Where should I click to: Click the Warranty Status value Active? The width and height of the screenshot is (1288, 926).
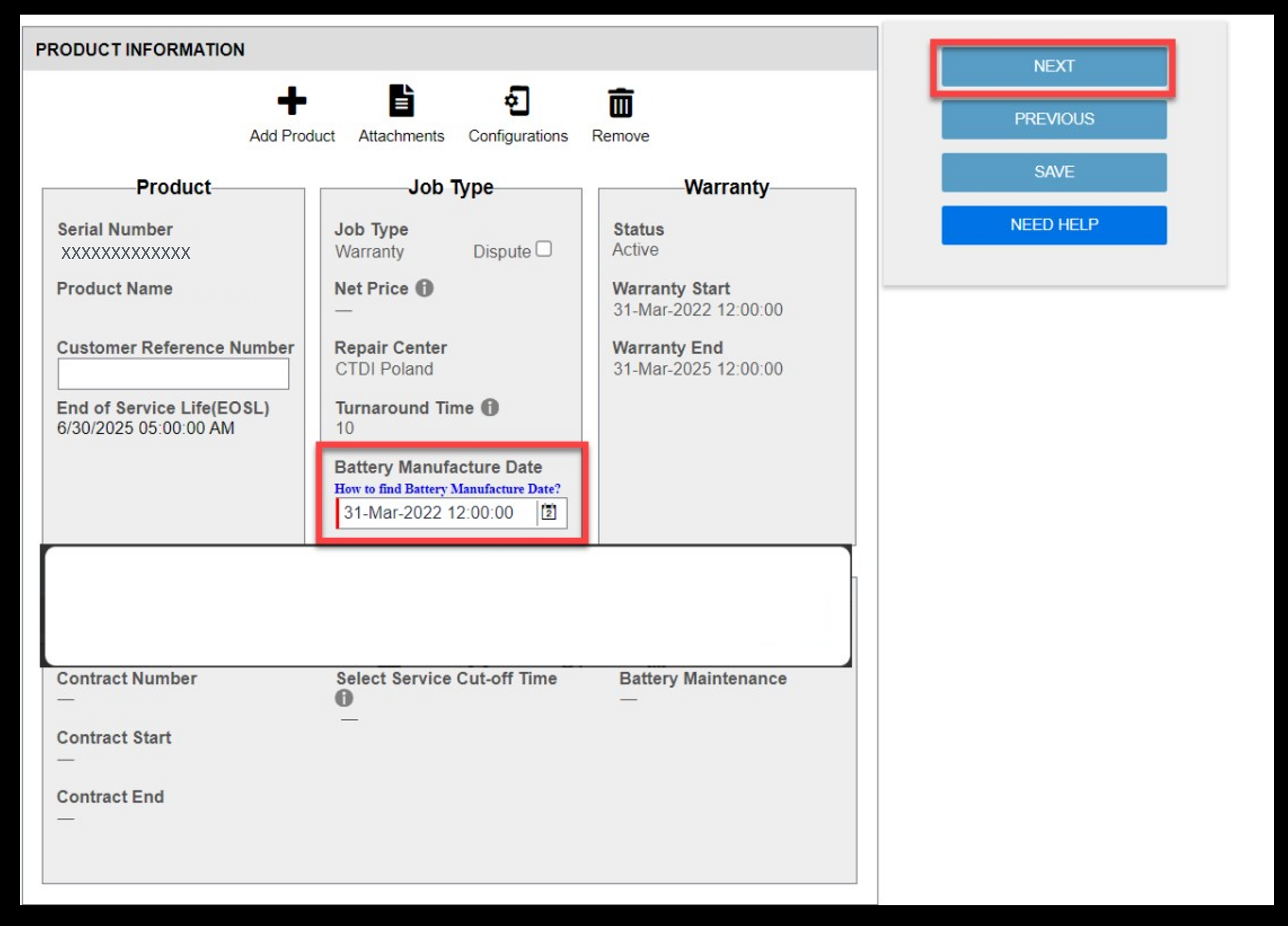click(636, 250)
